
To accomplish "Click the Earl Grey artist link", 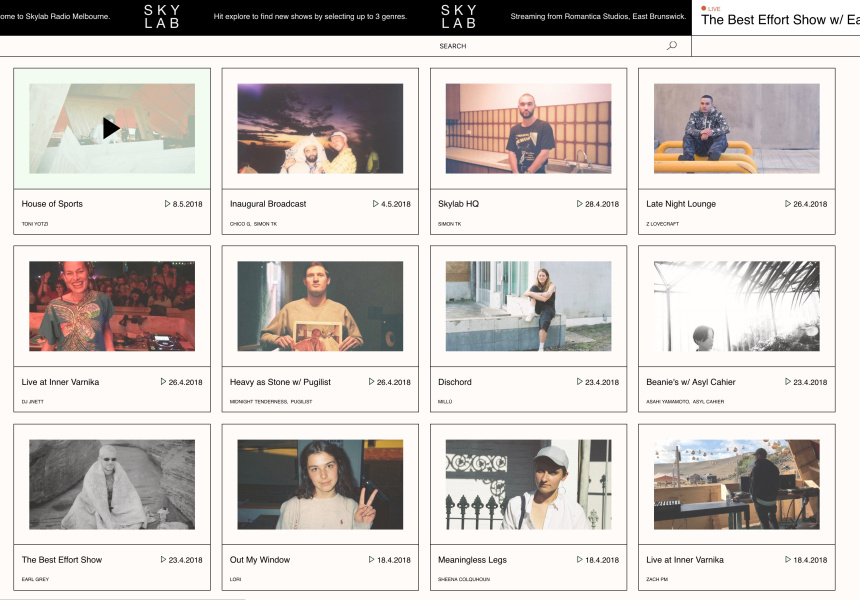I will 35,579.
